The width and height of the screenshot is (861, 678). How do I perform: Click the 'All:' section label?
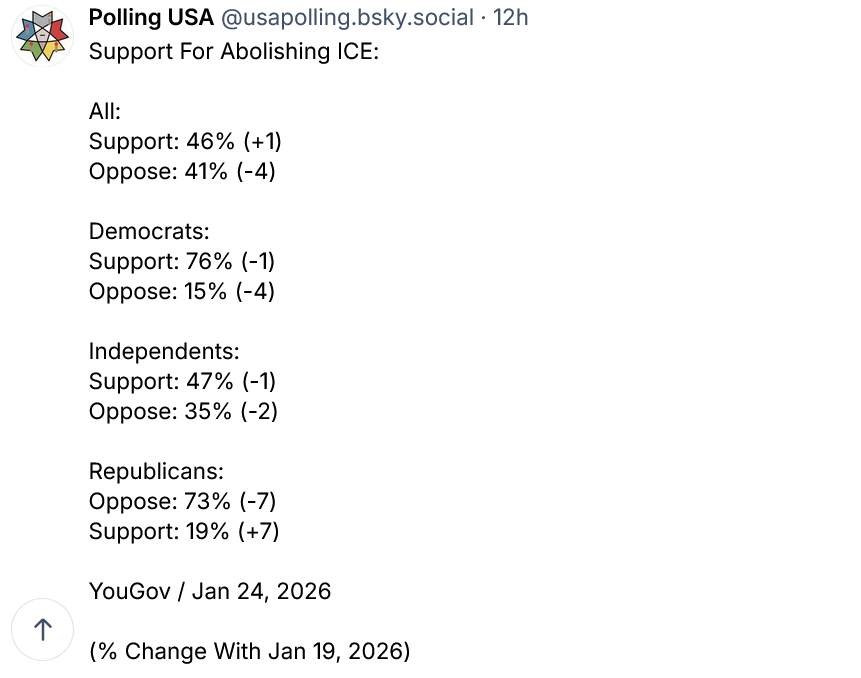(105, 111)
